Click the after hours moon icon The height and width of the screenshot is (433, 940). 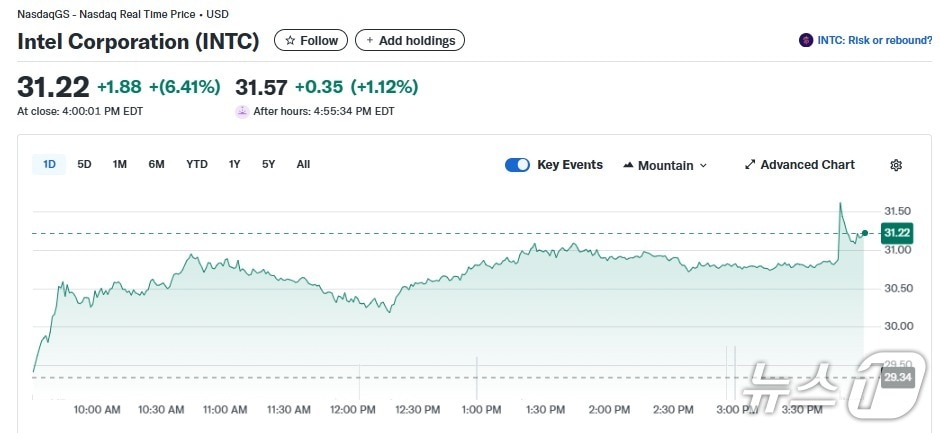[x=241, y=111]
